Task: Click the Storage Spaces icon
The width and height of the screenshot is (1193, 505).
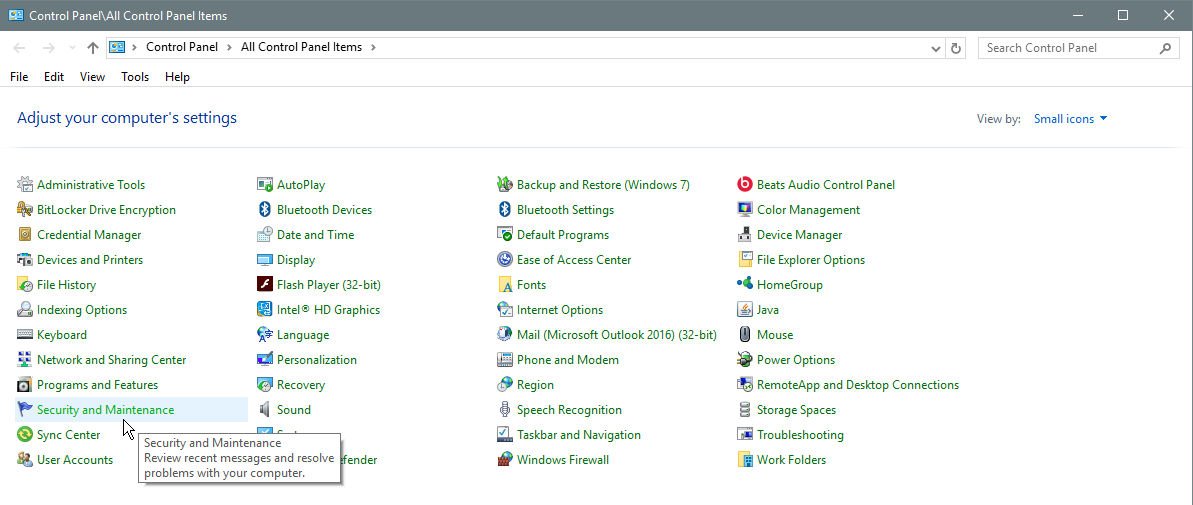Action: coord(745,410)
